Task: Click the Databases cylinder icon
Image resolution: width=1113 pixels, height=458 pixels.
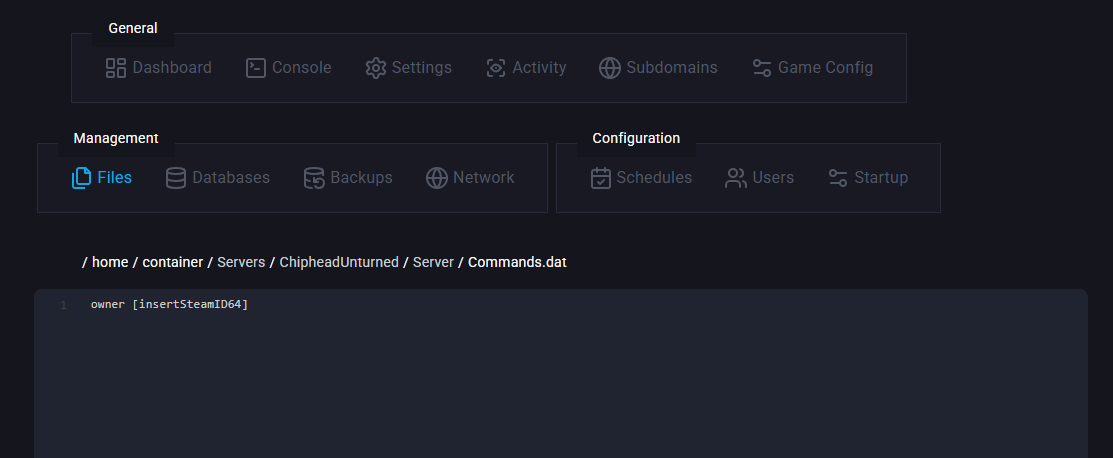Action: [x=176, y=178]
